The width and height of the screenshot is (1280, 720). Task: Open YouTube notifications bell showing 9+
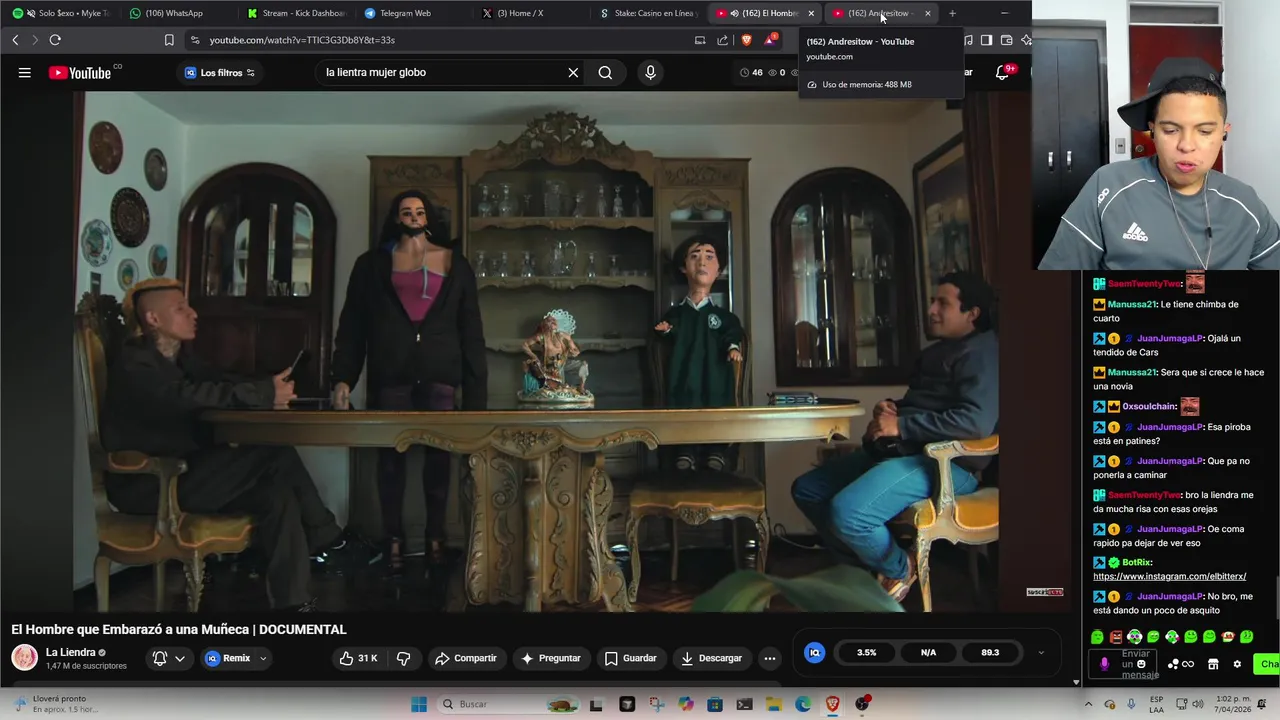pos(1003,72)
